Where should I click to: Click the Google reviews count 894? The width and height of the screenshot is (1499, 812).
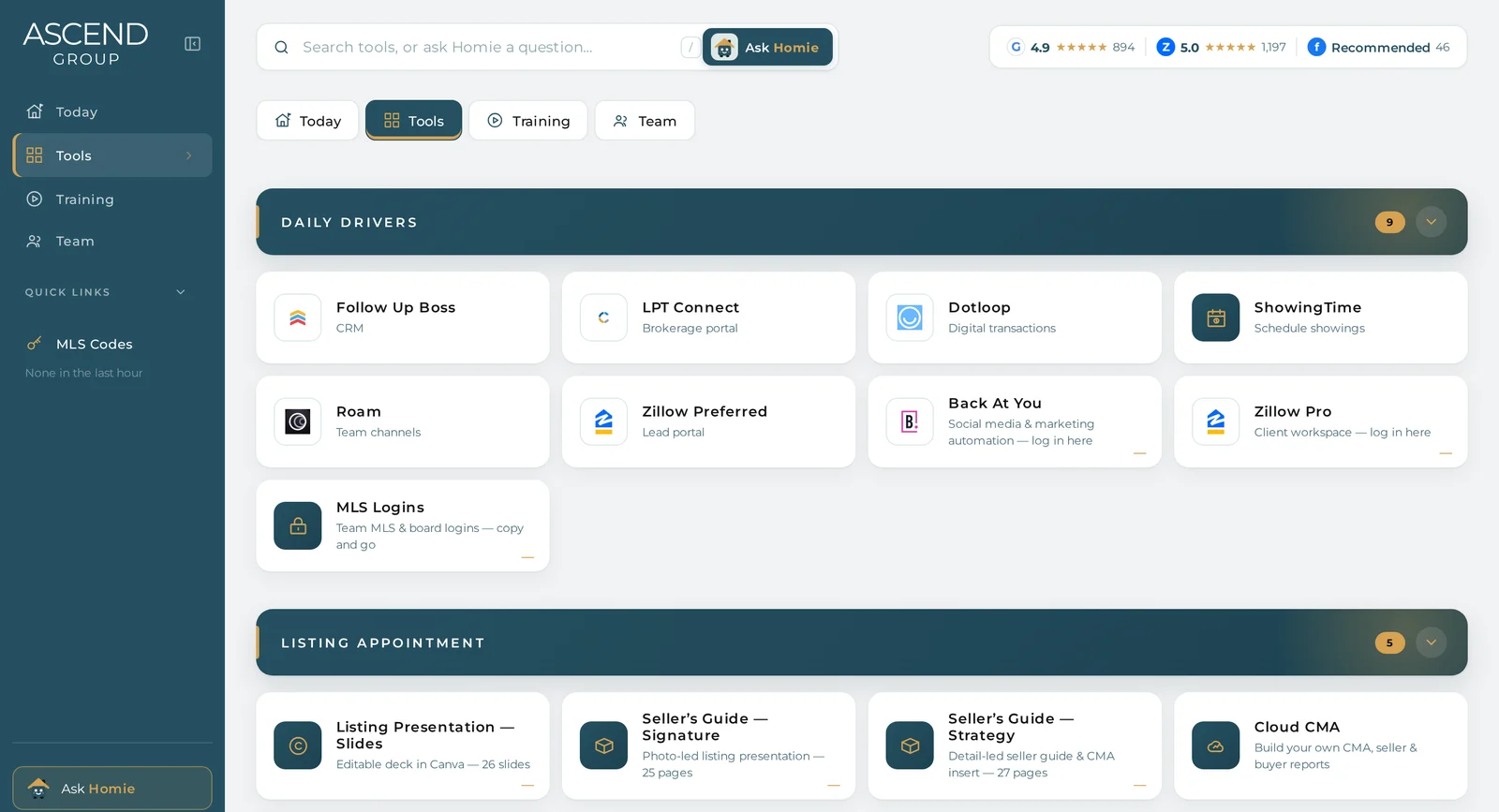(x=1123, y=47)
